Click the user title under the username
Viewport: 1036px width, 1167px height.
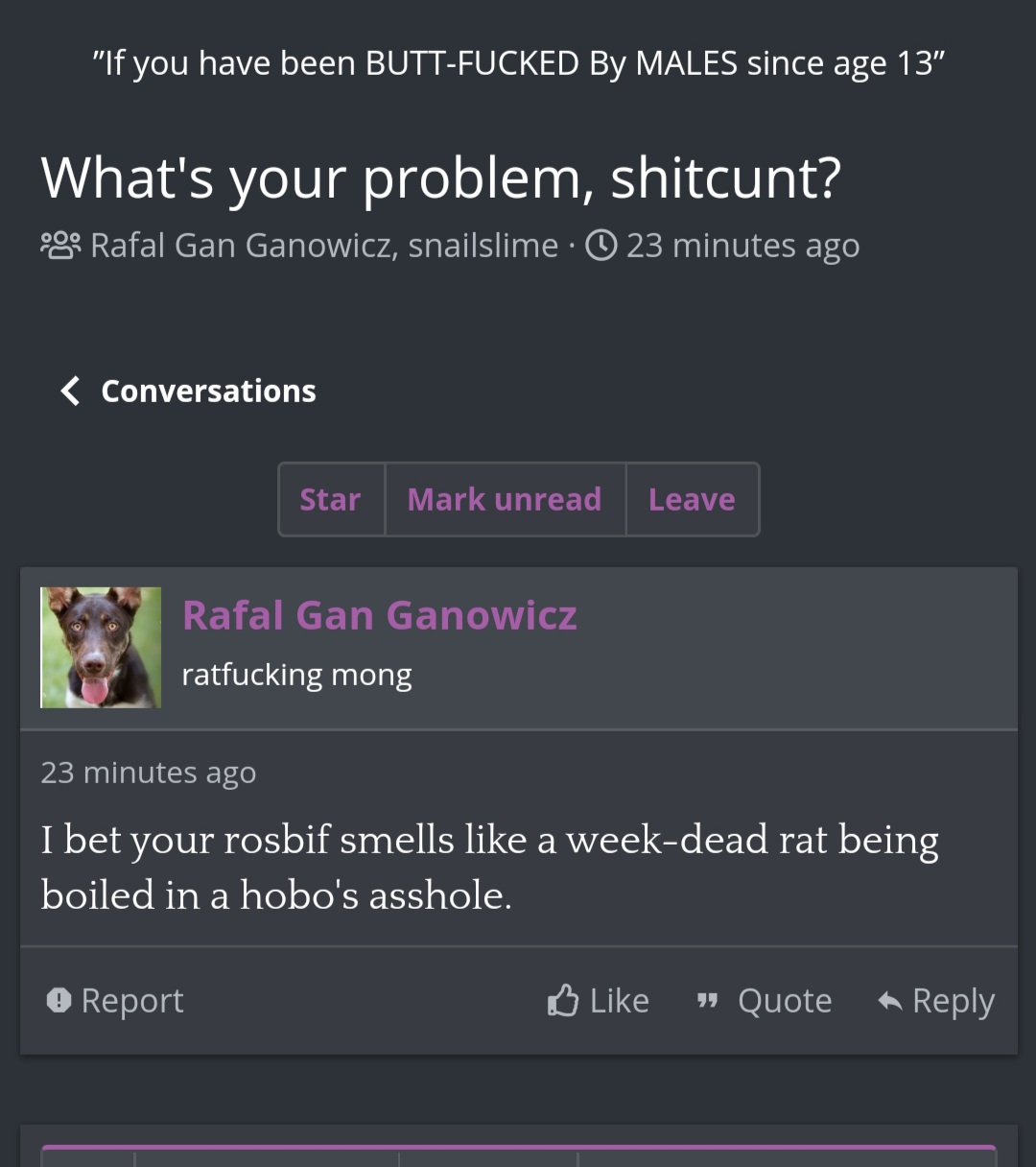[296, 675]
